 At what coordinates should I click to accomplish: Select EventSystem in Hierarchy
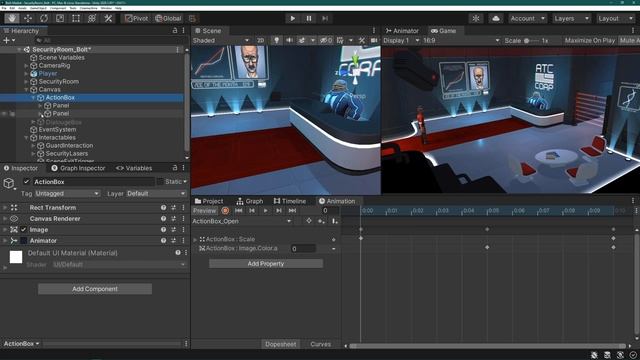pyautogui.click(x=57, y=129)
